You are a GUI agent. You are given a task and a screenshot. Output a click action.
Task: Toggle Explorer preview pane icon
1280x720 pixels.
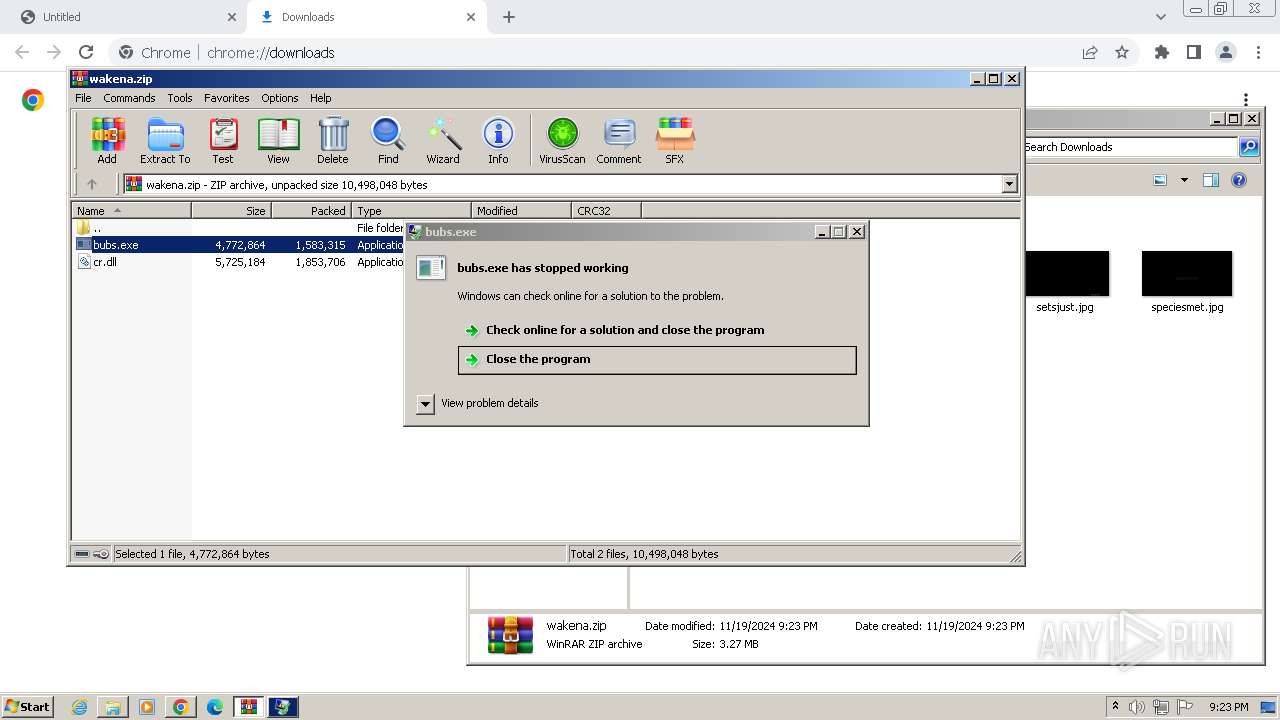(x=1211, y=180)
